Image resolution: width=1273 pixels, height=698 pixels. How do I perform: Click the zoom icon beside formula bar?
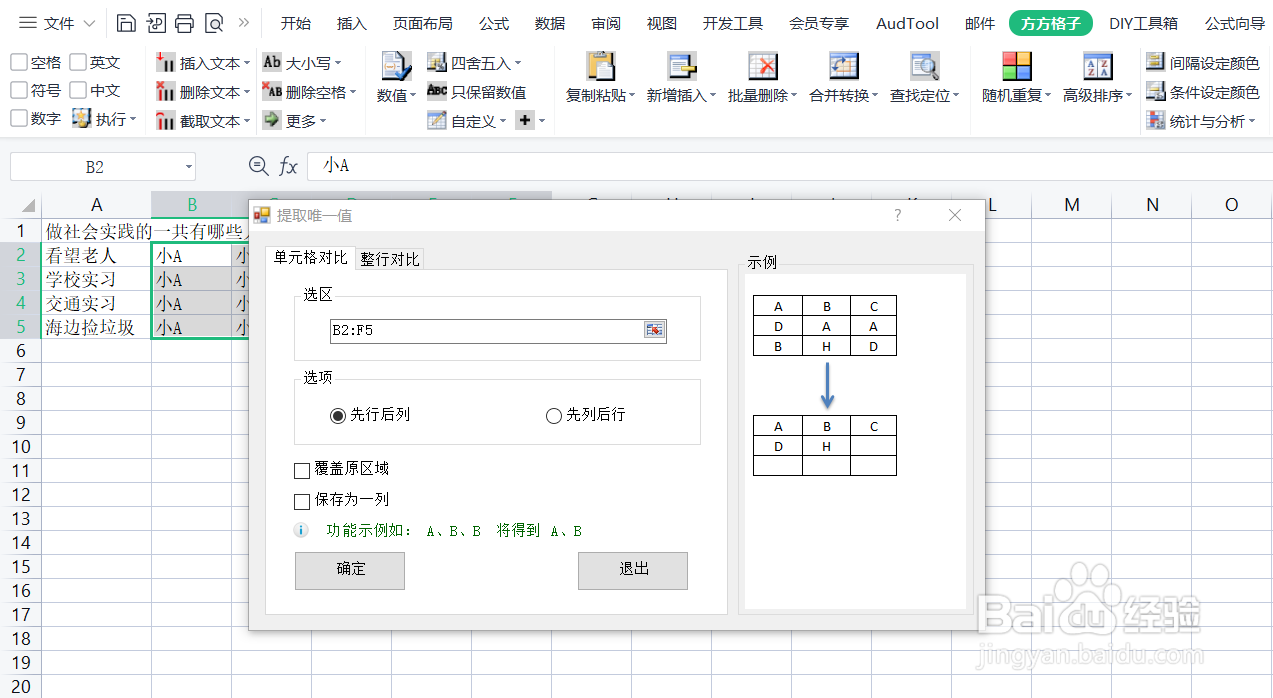pos(258,166)
